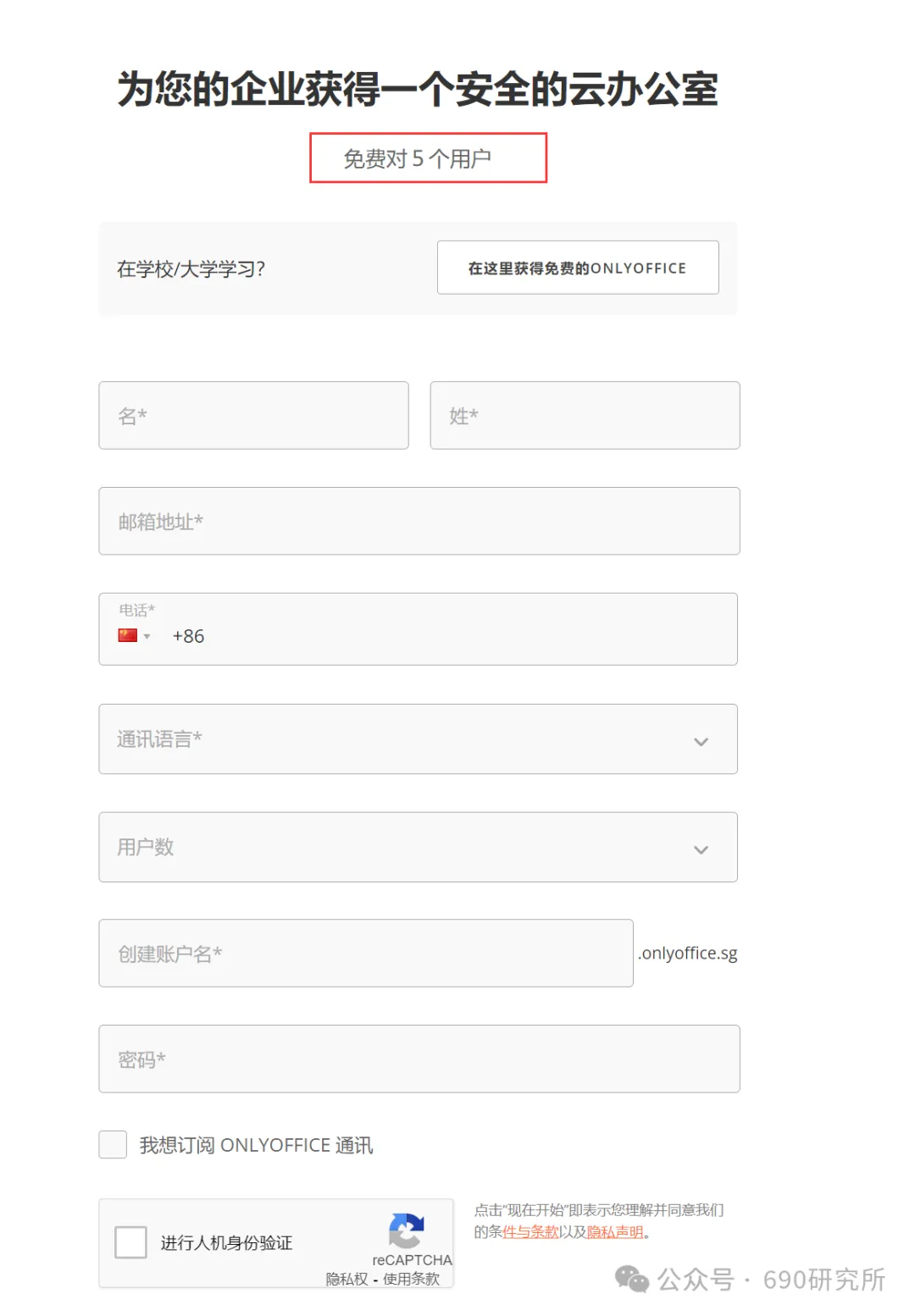Check the 我想订阅 ONLYOFFICE 通讯 checkbox
Screen dimensions: 915x1316
pos(113,1144)
